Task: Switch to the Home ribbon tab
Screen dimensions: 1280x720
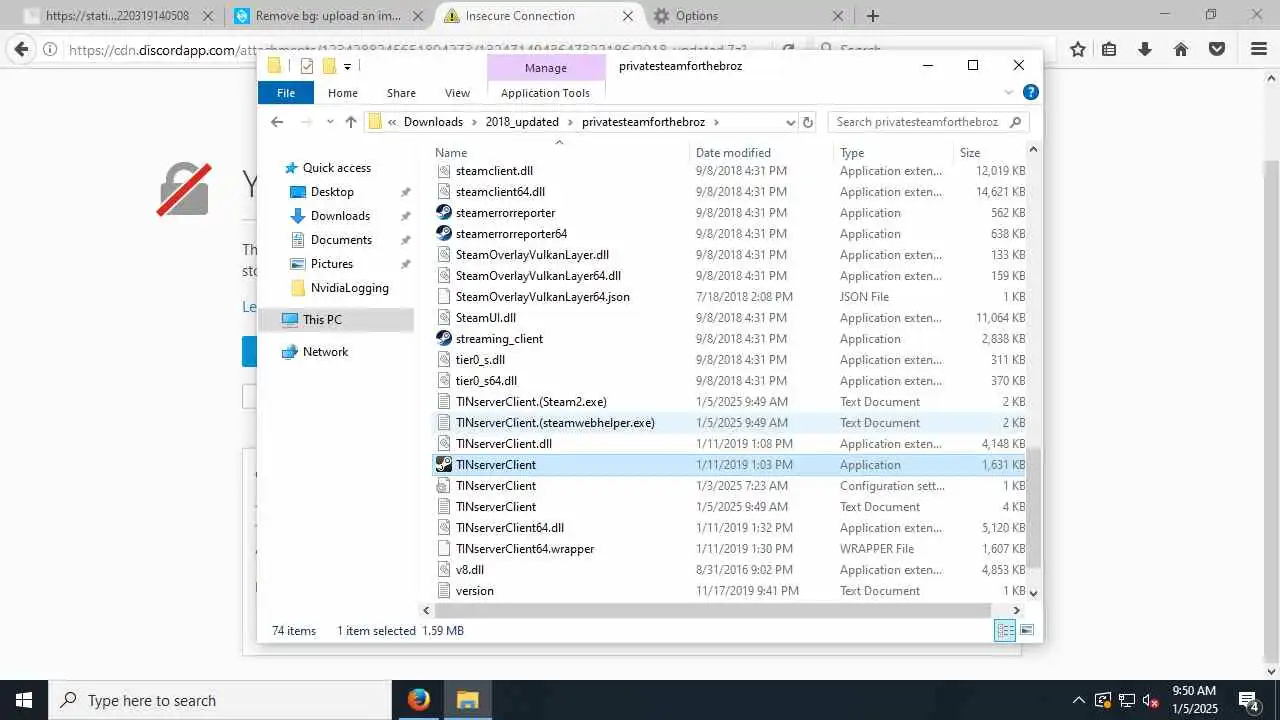Action: pyautogui.click(x=343, y=92)
